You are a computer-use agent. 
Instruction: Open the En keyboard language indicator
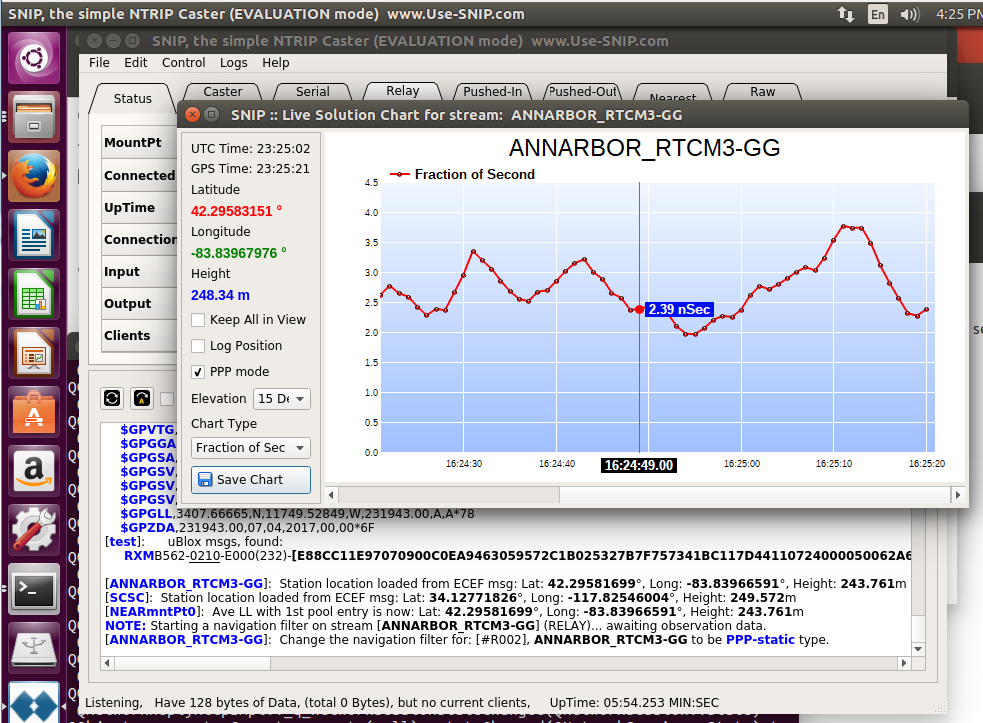pyautogui.click(x=878, y=14)
